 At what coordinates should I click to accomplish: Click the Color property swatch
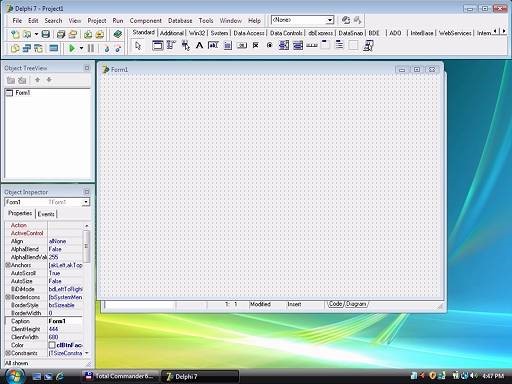coord(52,345)
